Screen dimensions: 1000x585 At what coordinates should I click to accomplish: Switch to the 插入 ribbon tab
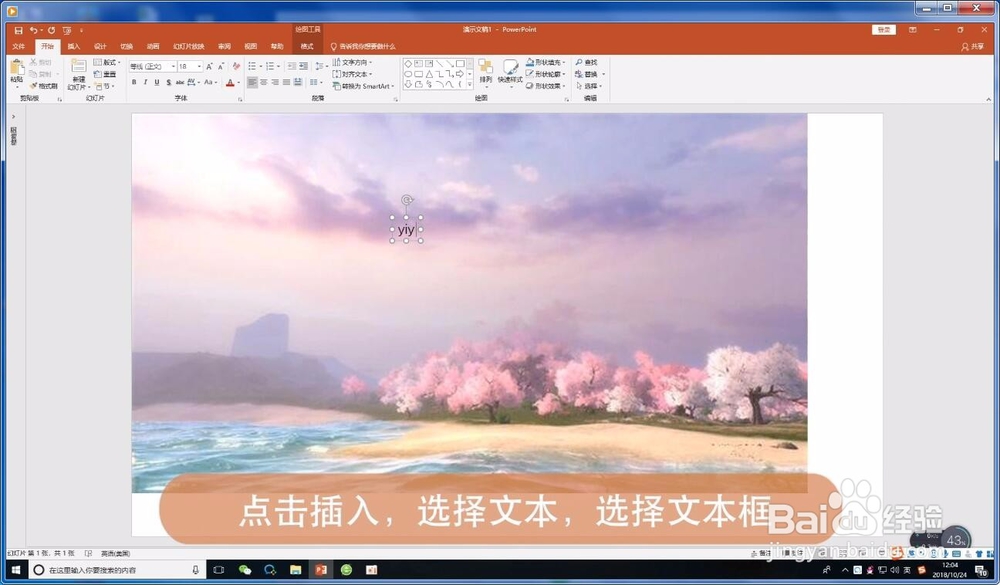pos(72,46)
